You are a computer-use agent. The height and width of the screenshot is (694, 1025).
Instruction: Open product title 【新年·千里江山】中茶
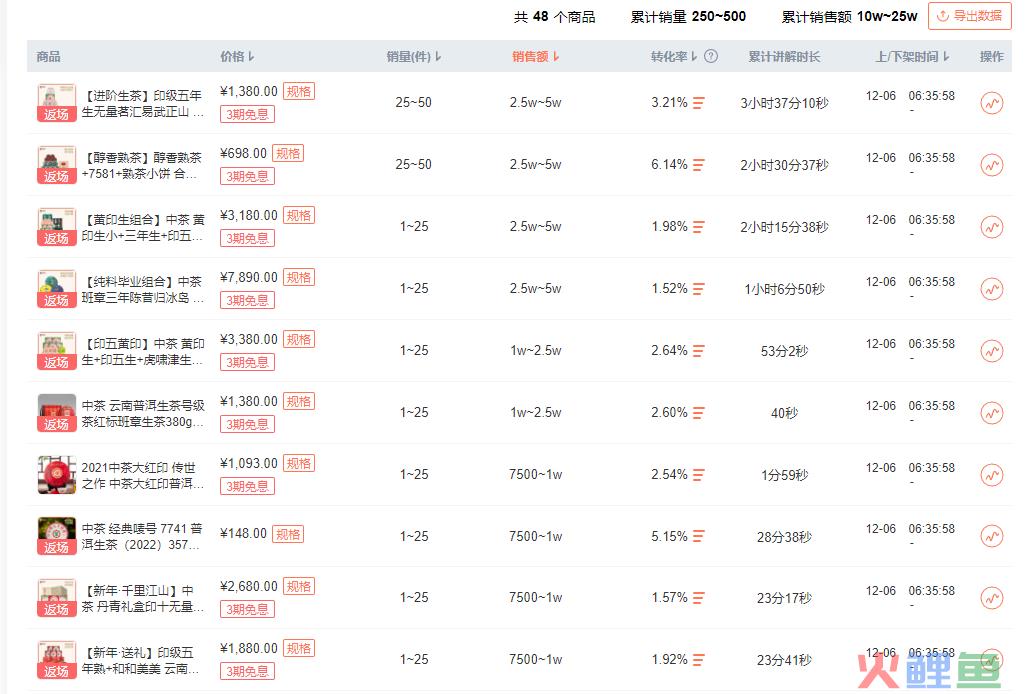[143, 599]
